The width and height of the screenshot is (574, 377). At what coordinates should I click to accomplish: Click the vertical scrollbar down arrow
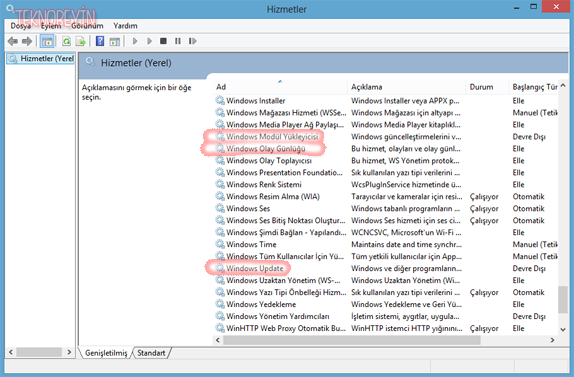[x=563, y=329]
